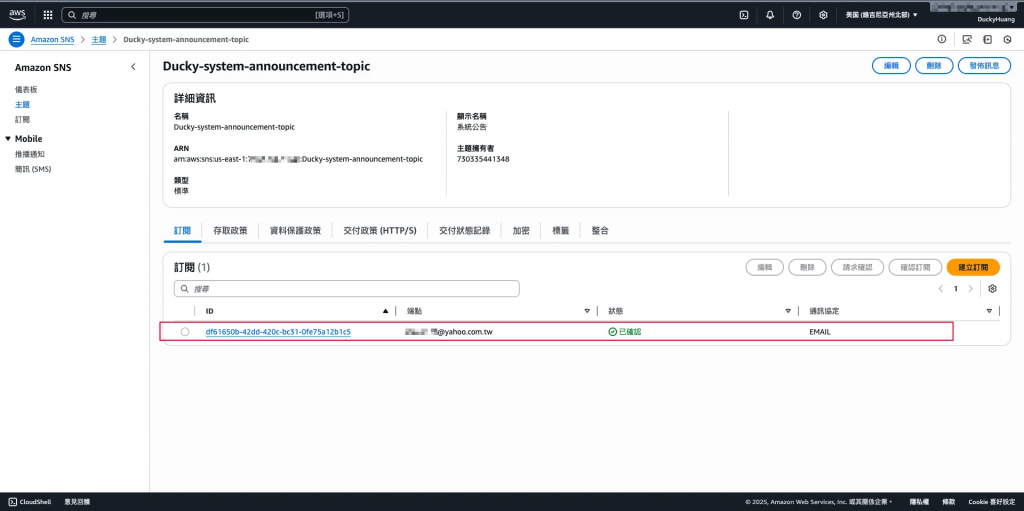
Task: Click the 確認訂閱 button
Action: 915,267
